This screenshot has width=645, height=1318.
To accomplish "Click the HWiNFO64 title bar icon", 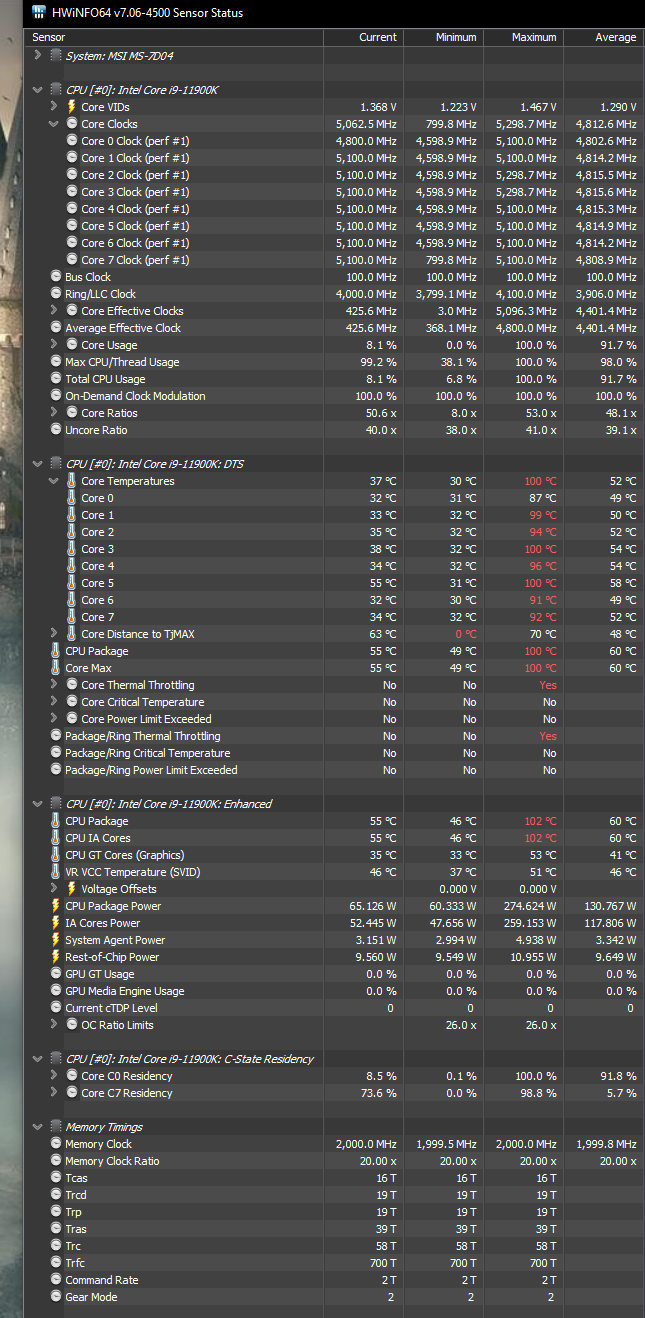I will tap(38, 13).
